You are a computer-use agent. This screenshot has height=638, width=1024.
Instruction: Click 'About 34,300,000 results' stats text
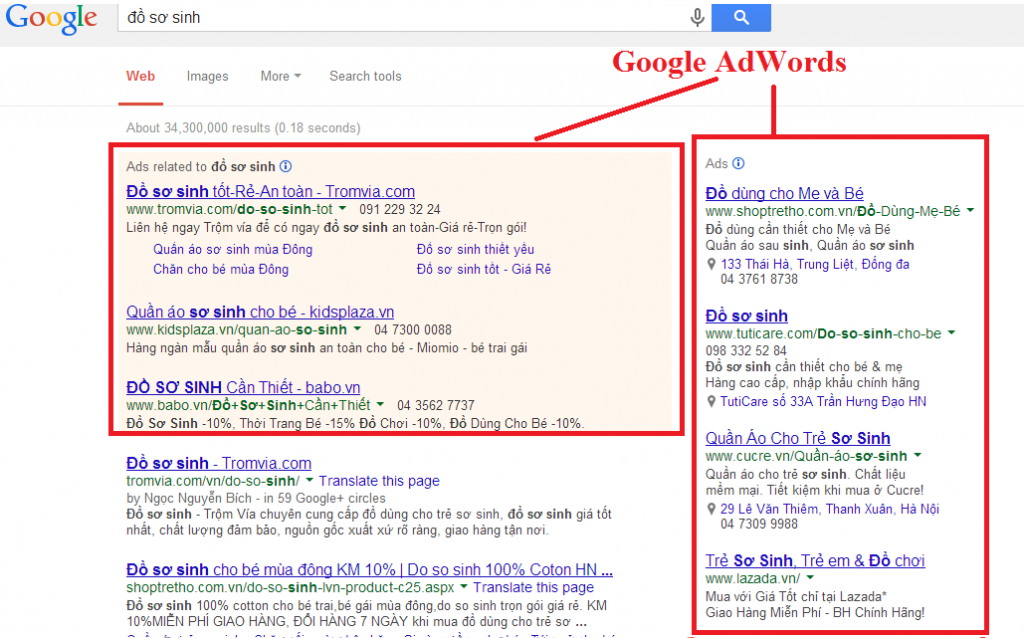tap(243, 128)
